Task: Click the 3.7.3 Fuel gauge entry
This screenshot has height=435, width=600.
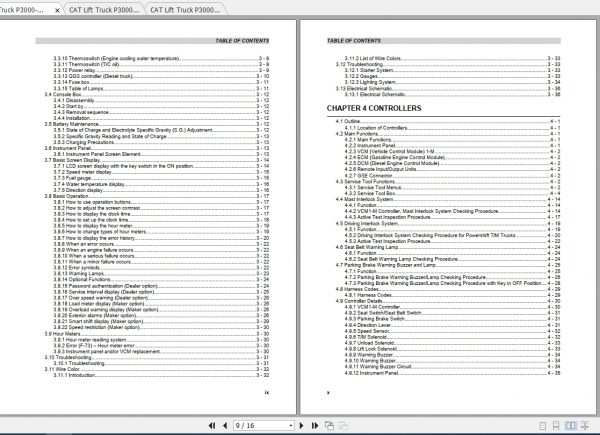Action: pyautogui.click(x=161, y=178)
